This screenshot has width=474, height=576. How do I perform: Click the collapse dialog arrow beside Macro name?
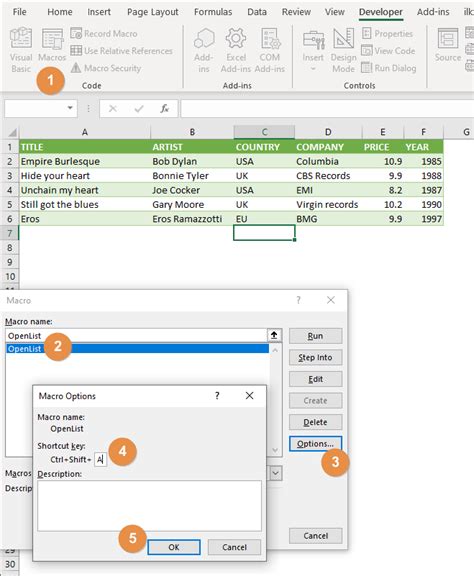point(274,335)
